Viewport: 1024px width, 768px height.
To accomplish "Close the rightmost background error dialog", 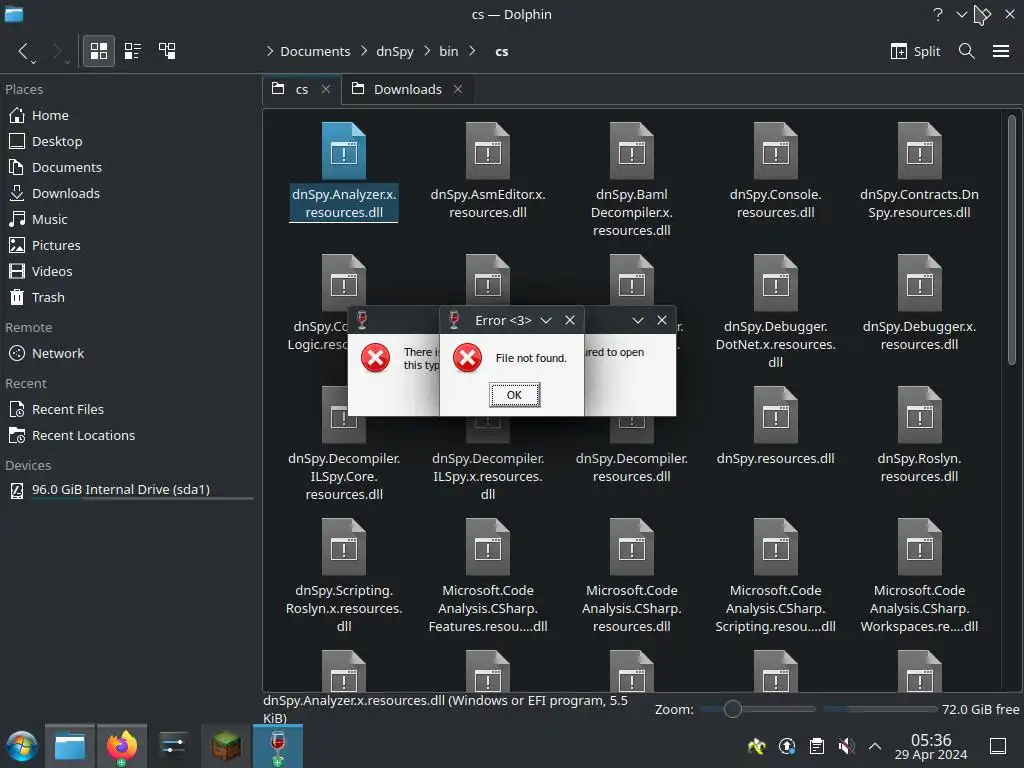I will pos(662,320).
